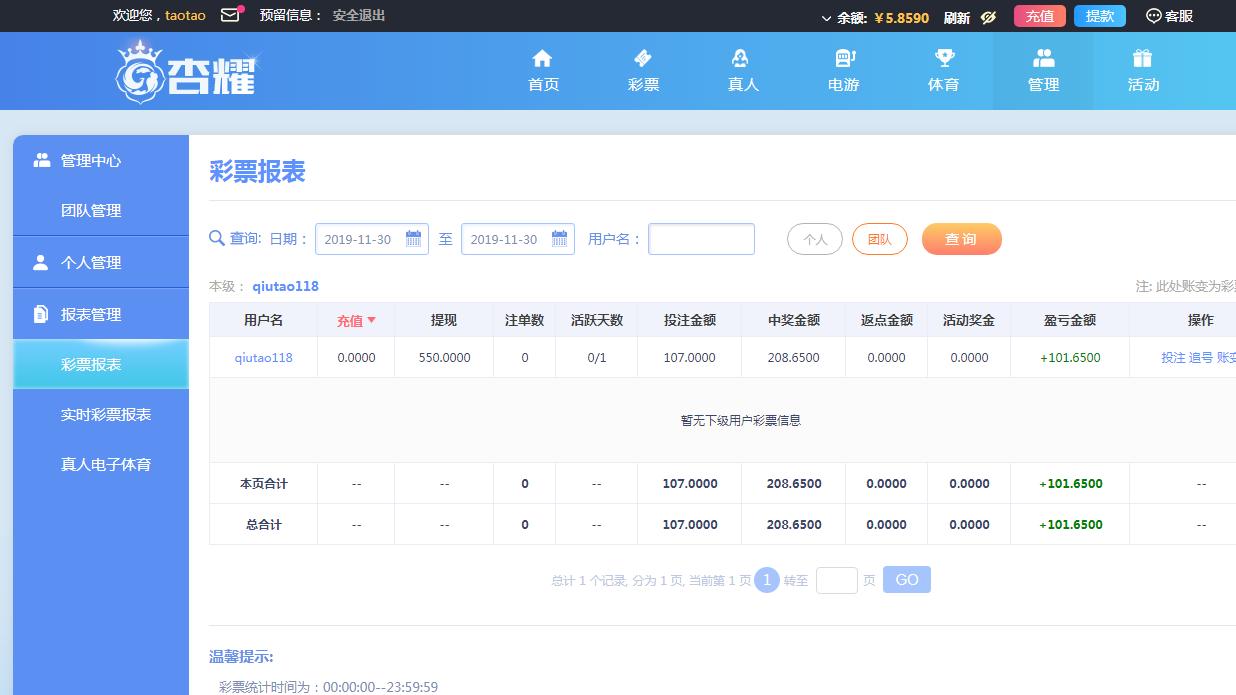Click the orange 查询 search button
Image resolution: width=1236 pixels, height=695 pixels.
coord(961,239)
